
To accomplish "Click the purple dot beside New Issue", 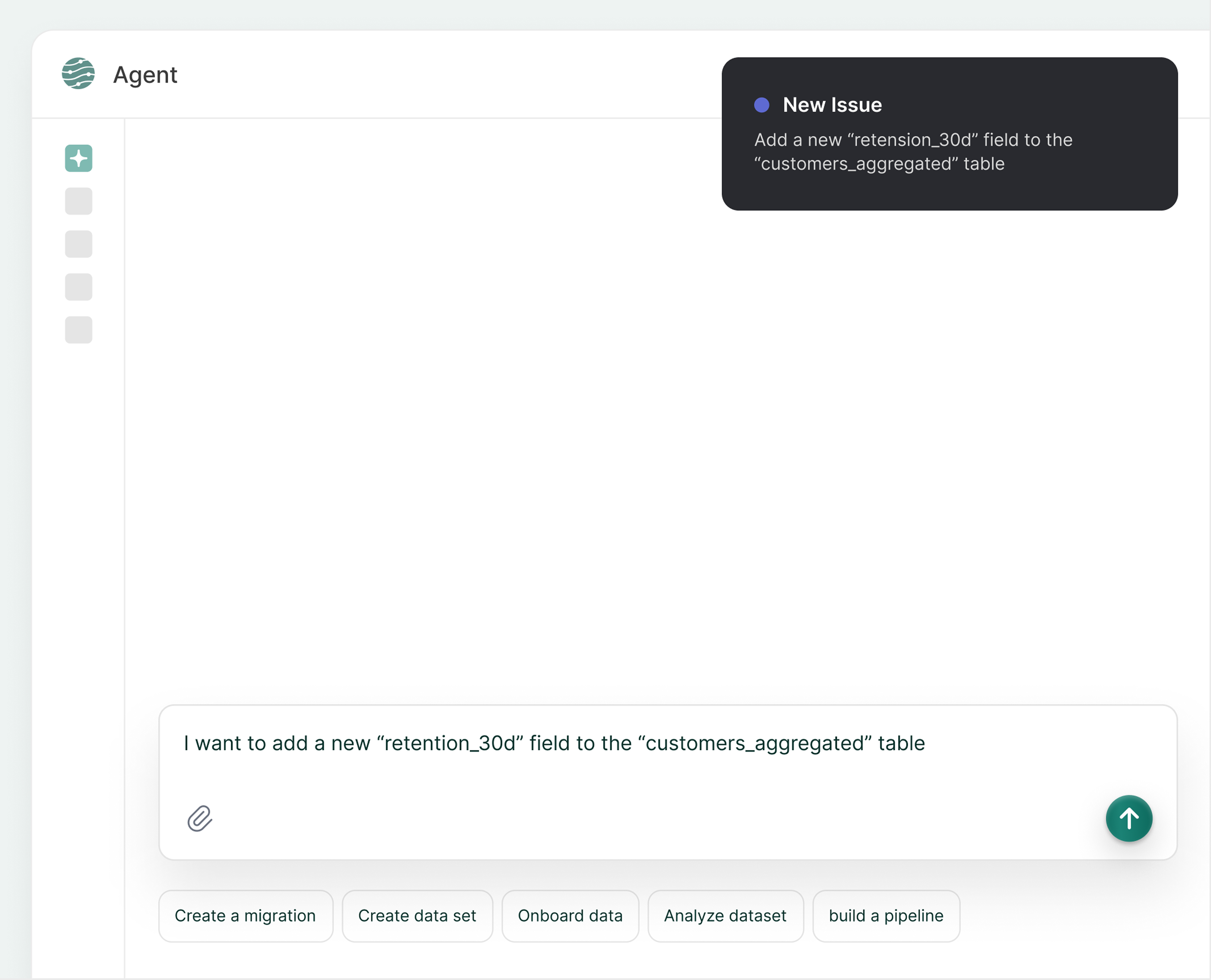I will pos(762,105).
